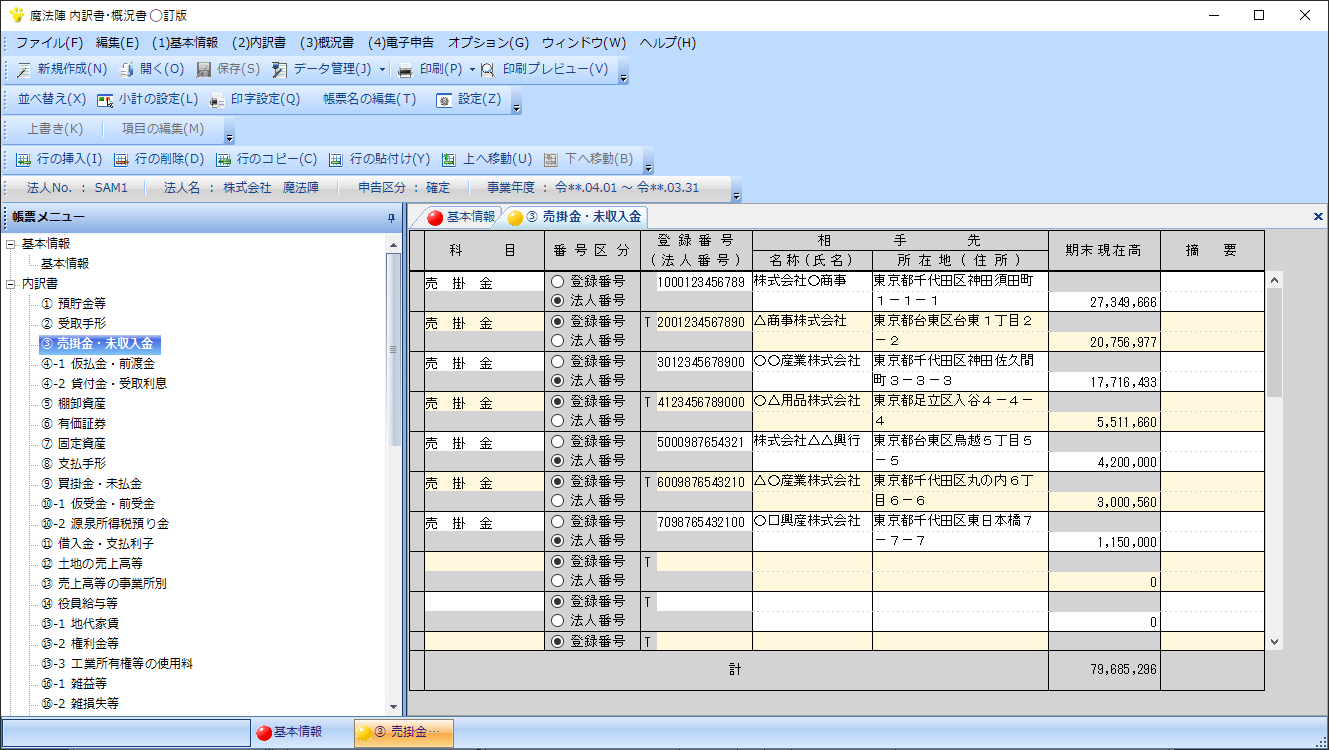Delete a row with 行の削除(D)
Image resolution: width=1329 pixels, height=750 pixels.
pos(159,159)
